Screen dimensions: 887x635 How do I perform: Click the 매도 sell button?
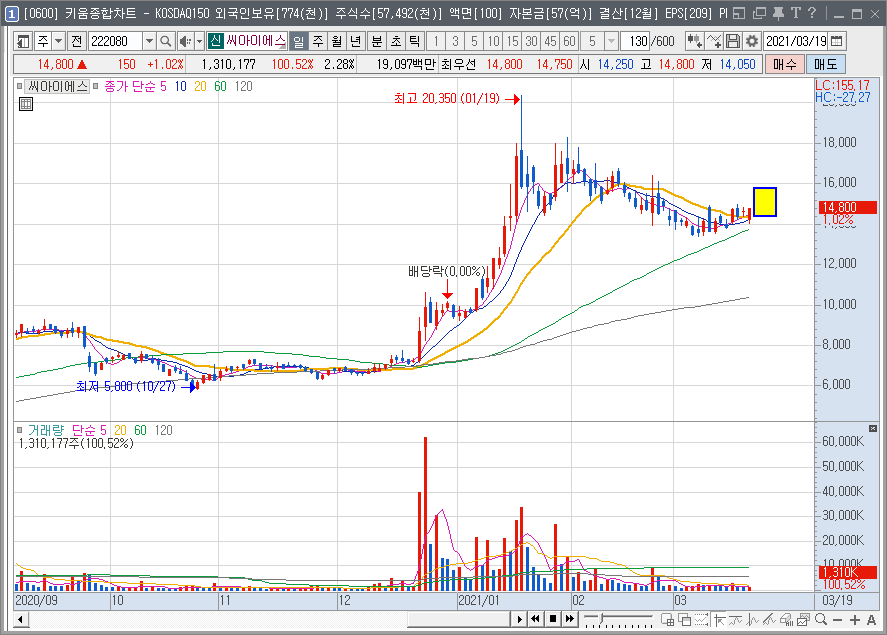click(x=826, y=64)
